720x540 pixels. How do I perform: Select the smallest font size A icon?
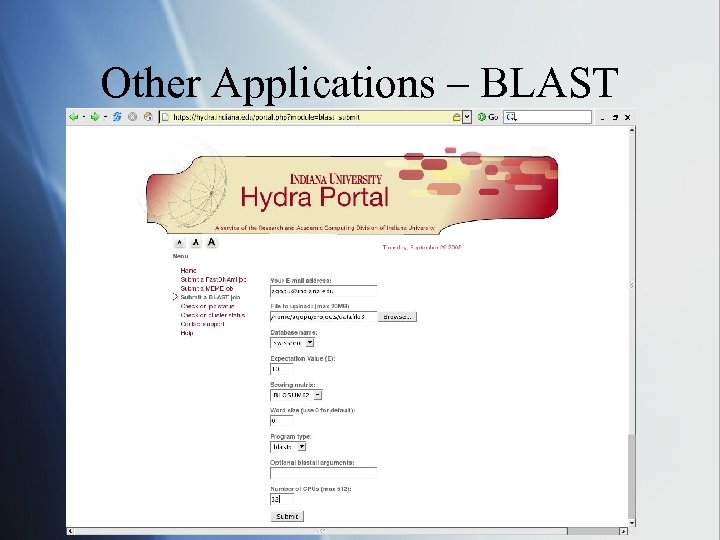(x=180, y=242)
